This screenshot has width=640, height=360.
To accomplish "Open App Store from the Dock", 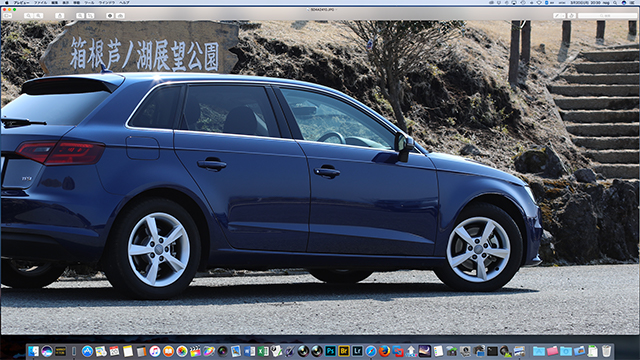I will [x=87, y=351].
